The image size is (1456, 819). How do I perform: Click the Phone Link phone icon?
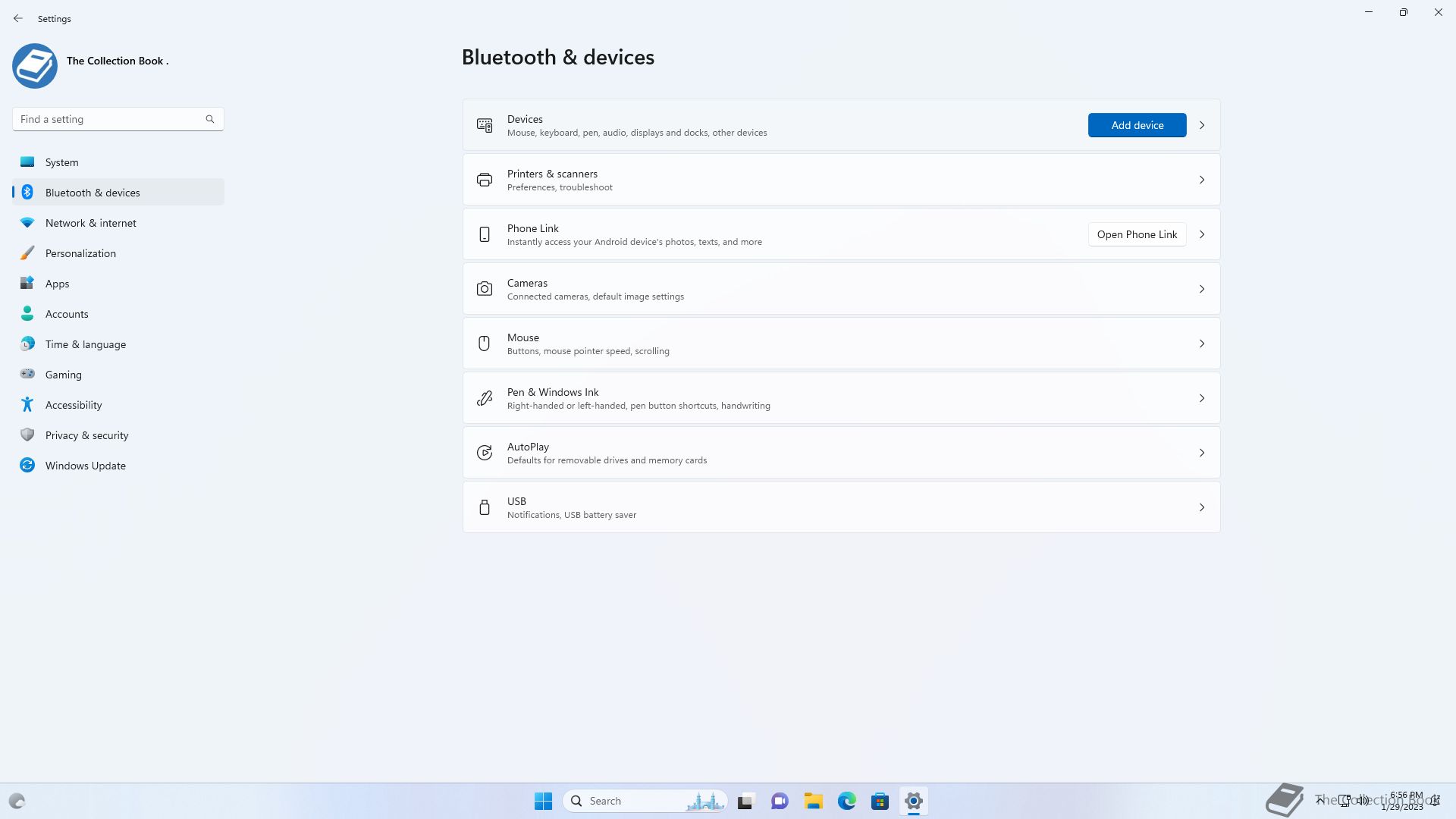tap(485, 234)
